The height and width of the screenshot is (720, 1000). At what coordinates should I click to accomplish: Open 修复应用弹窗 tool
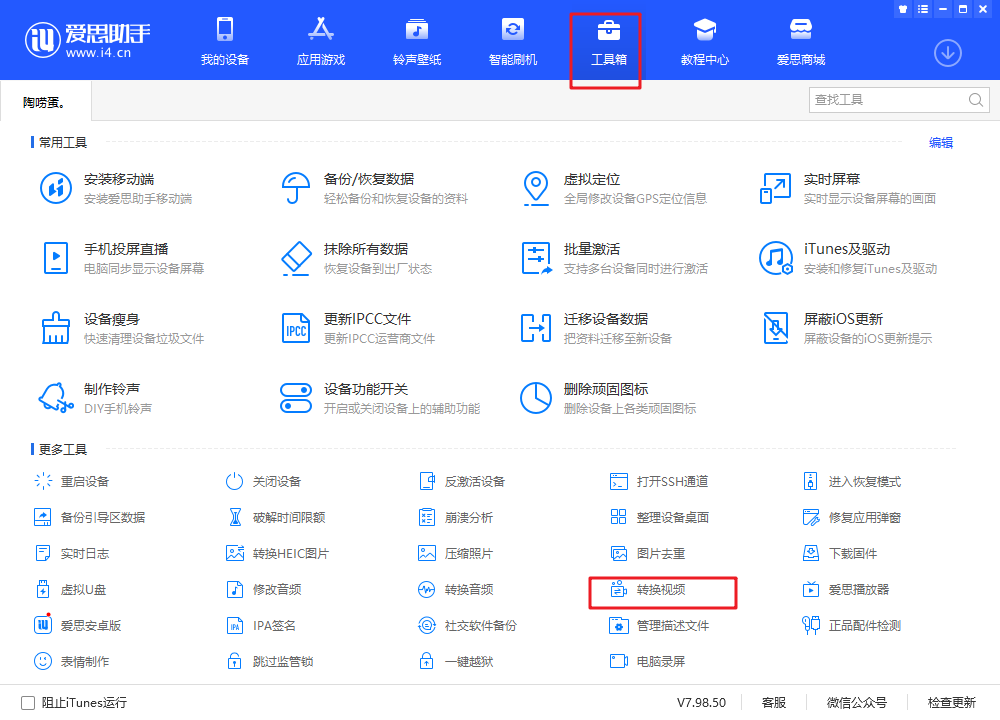click(x=852, y=517)
